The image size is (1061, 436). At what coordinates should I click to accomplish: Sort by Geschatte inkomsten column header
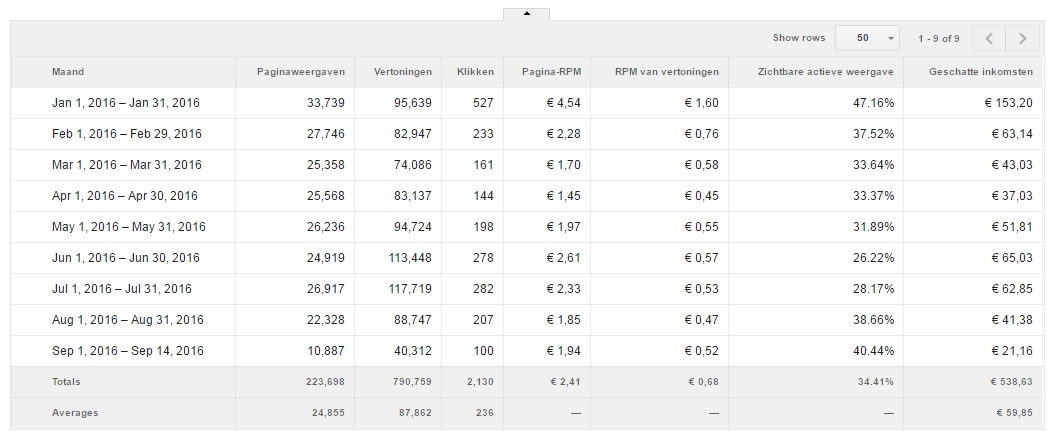tap(980, 72)
